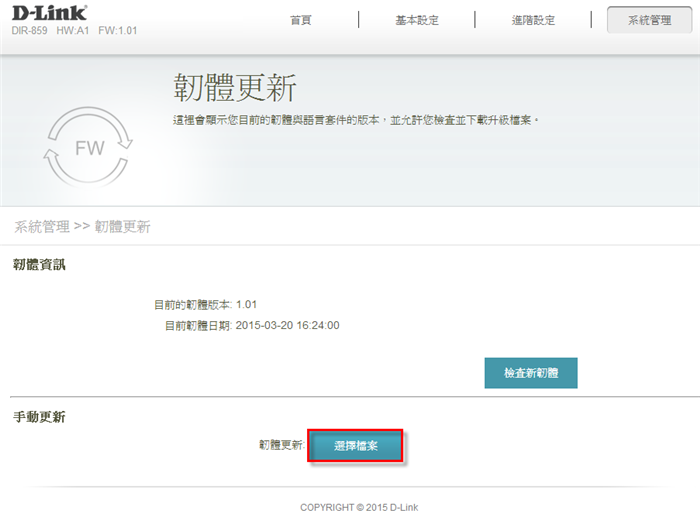Click the 手動更新 section header
700x513 pixels.
click(x=39, y=417)
